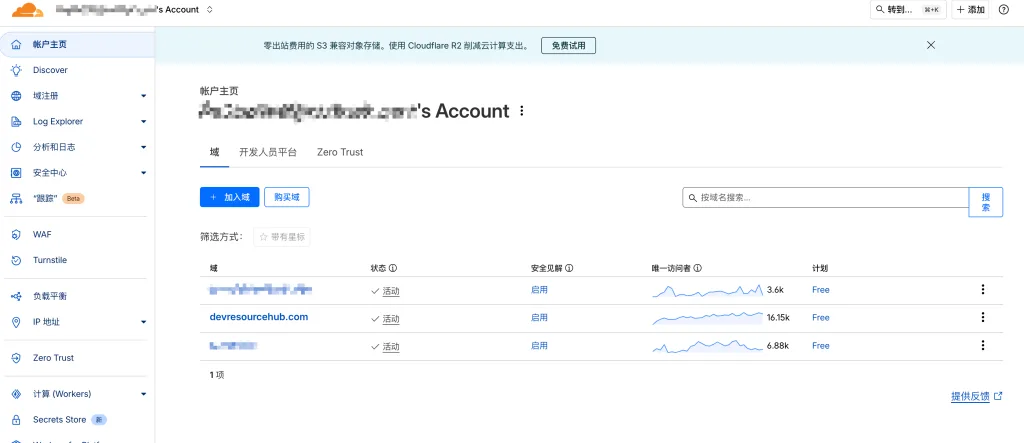Open the devresourcehub.com domain
This screenshot has width=1024, height=443.
[259, 317]
